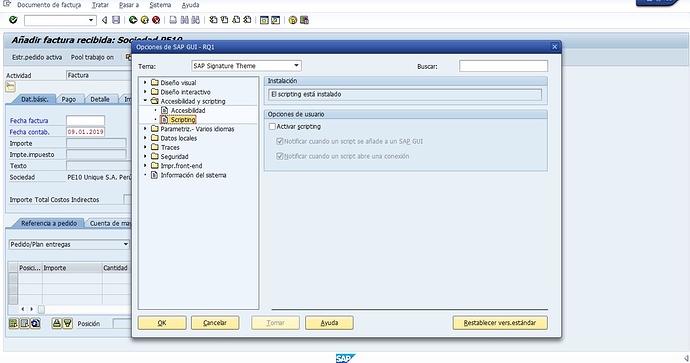Click the green checkmark Enter icon
The width and height of the screenshot is (690, 363).
tap(13, 20)
